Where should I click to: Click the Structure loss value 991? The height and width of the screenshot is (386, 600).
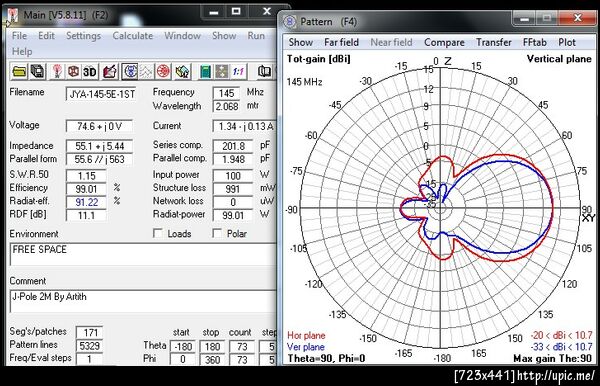click(x=233, y=189)
